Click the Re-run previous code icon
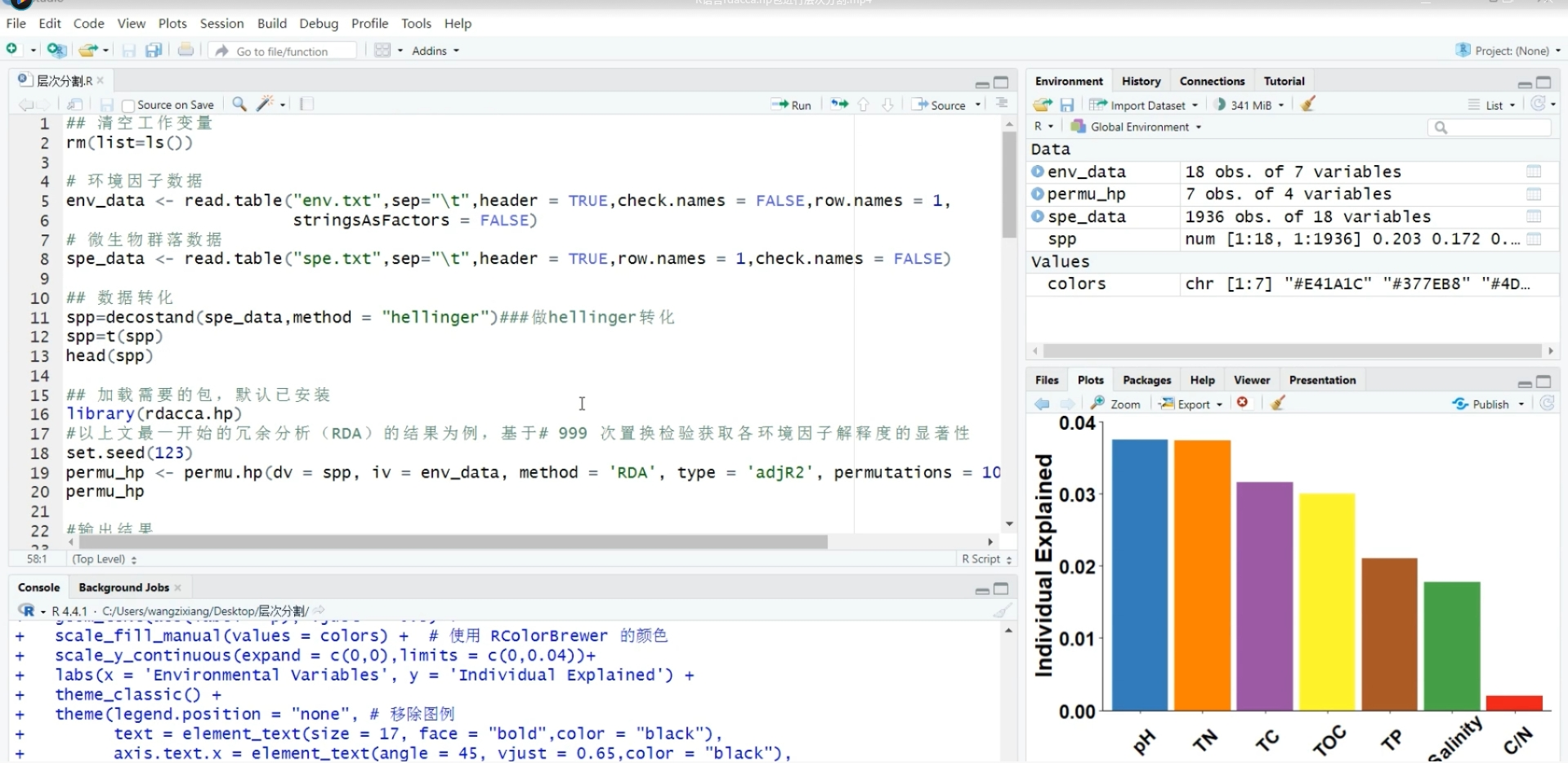 tap(839, 104)
